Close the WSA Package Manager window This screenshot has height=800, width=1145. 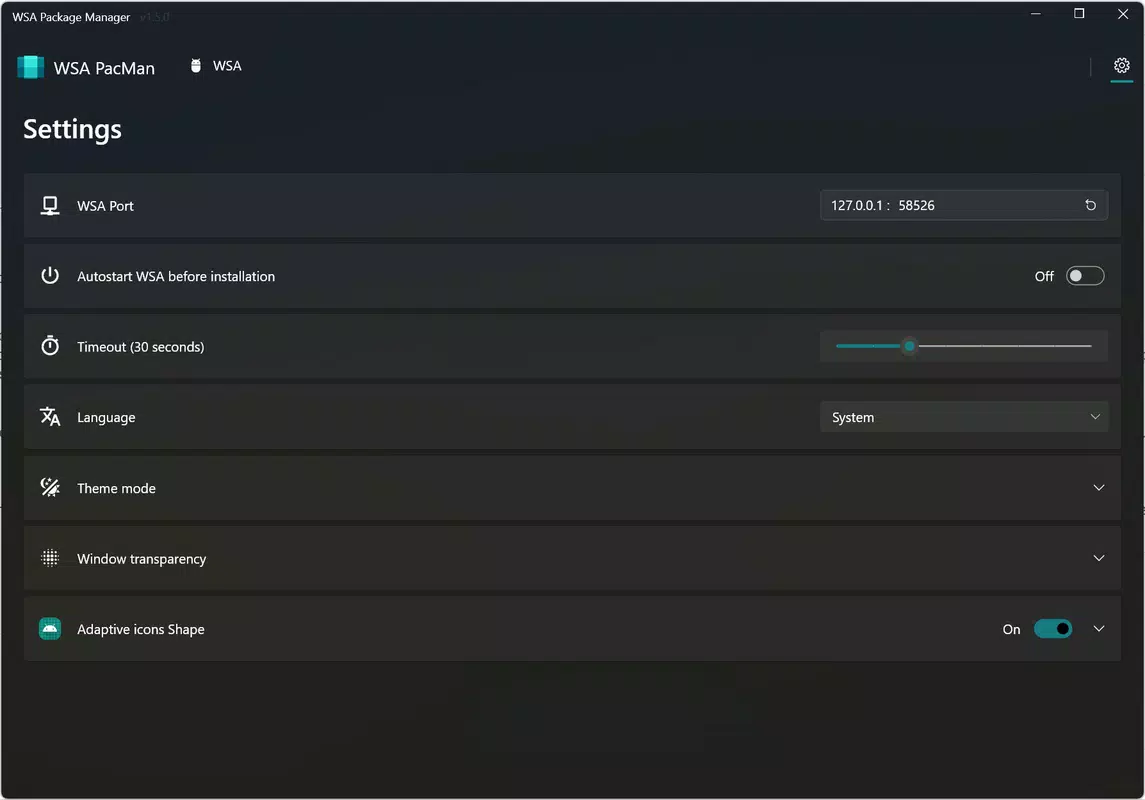[1122, 14]
